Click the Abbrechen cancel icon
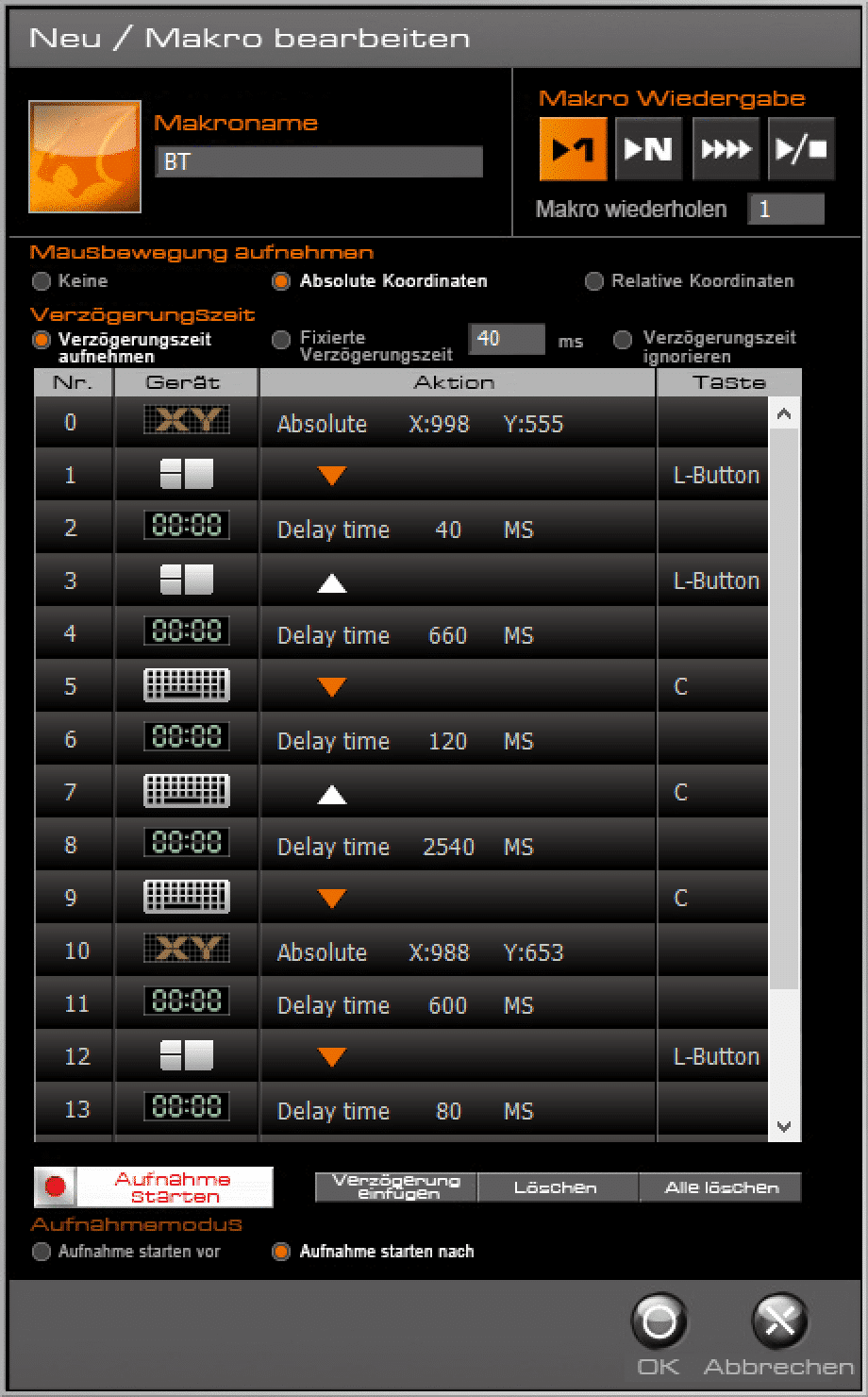The image size is (868, 1397). [x=779, y=1322]
